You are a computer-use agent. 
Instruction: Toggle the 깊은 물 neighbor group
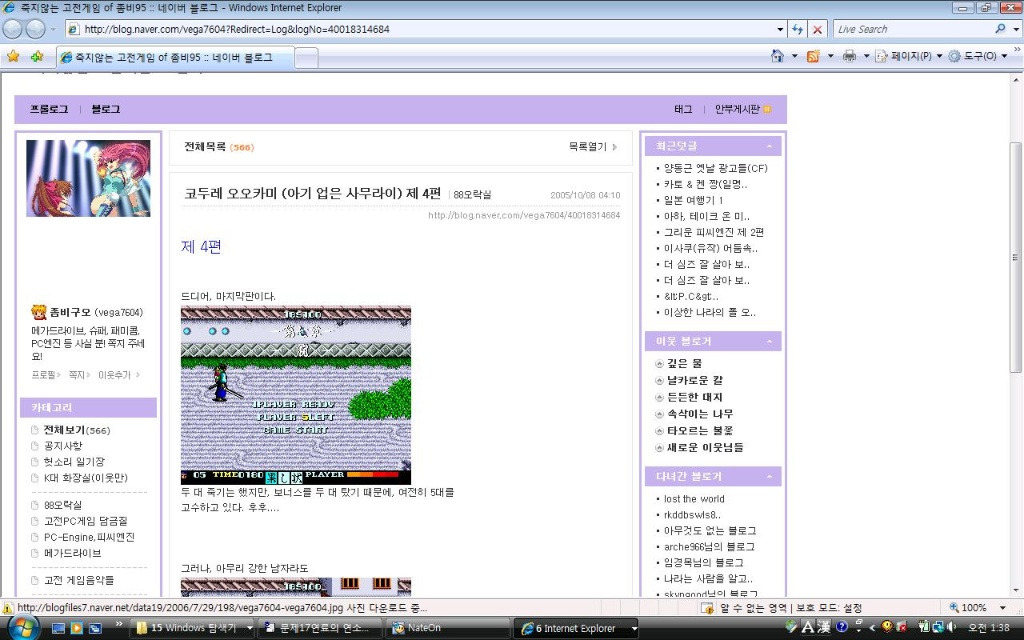click(x=659, y=364)
